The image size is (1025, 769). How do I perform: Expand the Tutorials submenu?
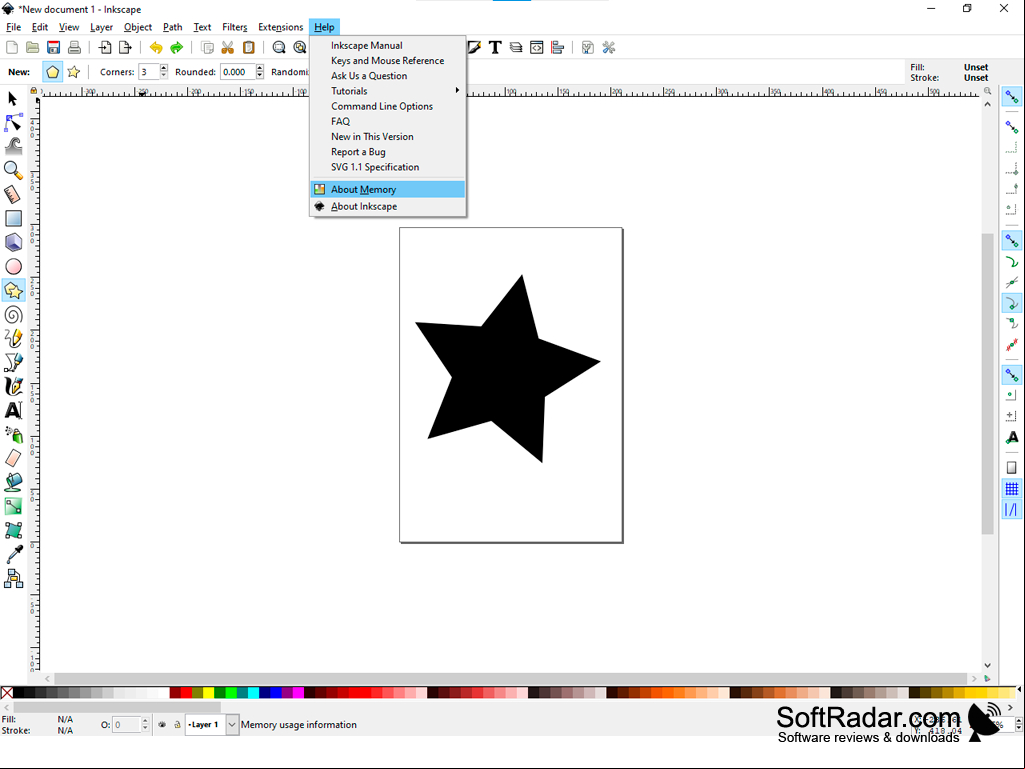388,91
